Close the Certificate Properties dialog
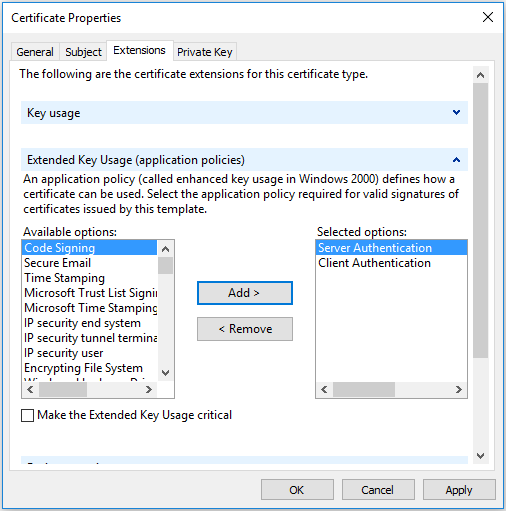506x511 pixels. click(488, 17)
